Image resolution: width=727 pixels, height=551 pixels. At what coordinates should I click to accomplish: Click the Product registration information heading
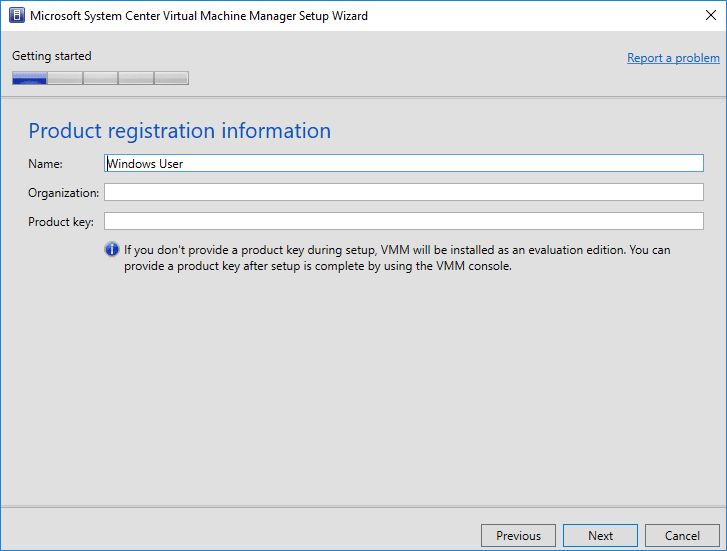[179, 131]
